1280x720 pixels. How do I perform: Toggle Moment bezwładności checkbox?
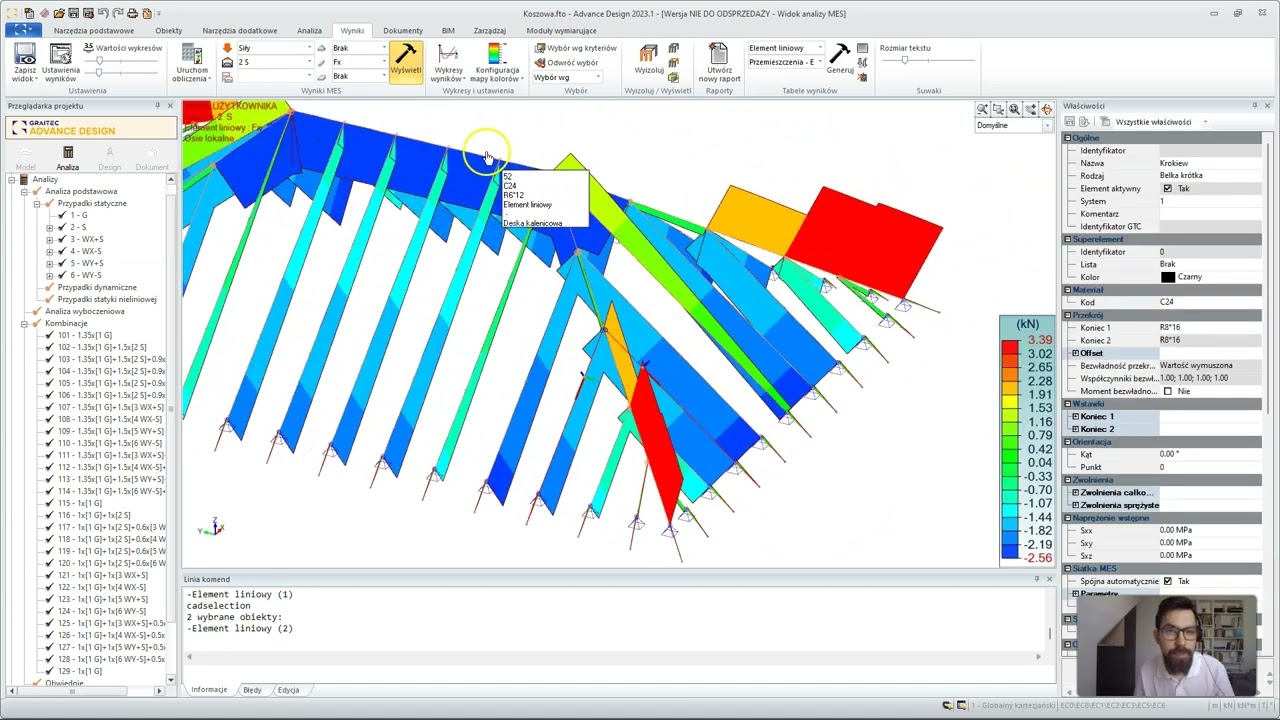pyautogui.click(x=1167, y=391)
